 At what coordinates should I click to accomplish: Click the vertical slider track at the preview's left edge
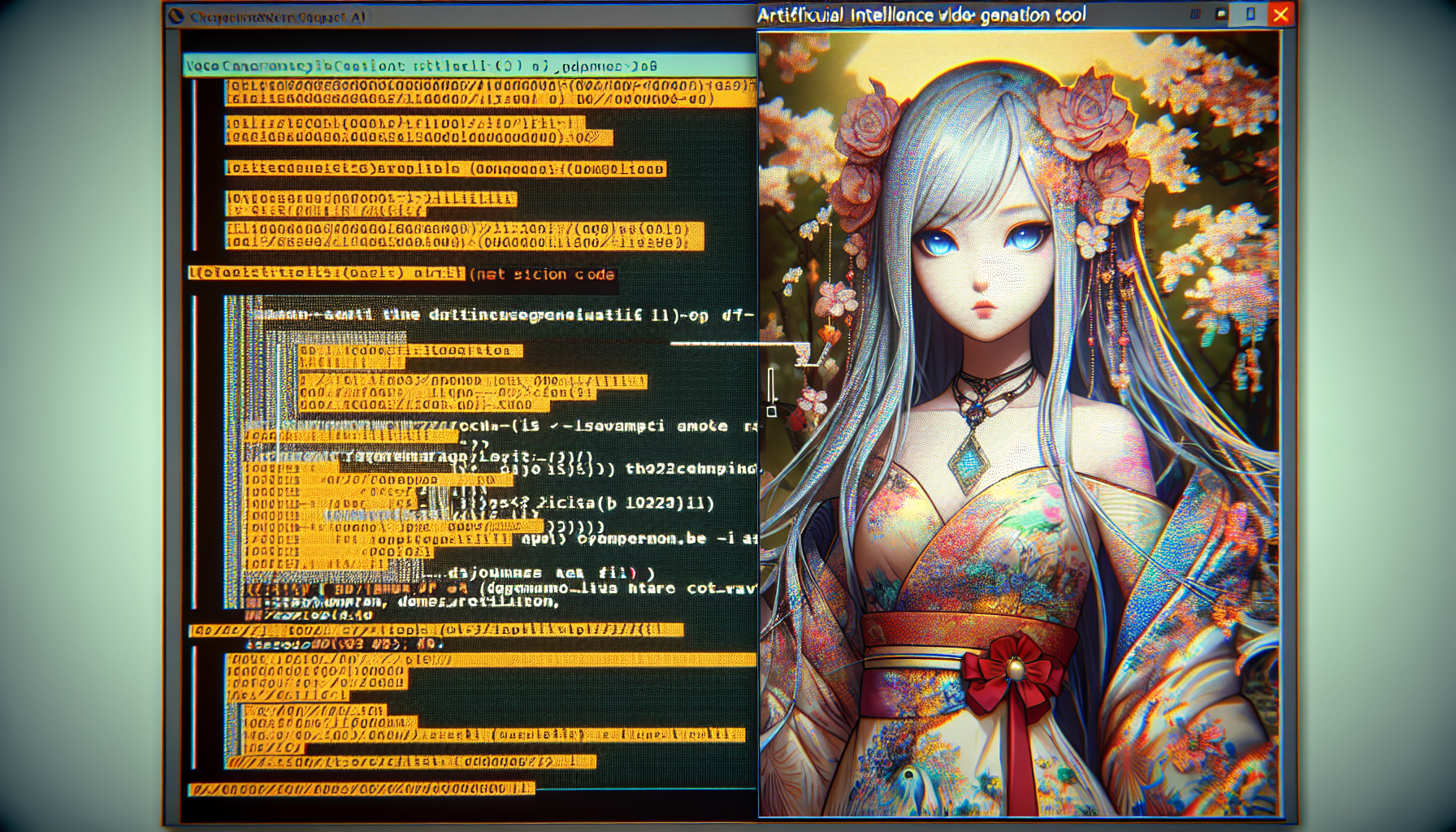pyautogui.click(x=771, y=385)
